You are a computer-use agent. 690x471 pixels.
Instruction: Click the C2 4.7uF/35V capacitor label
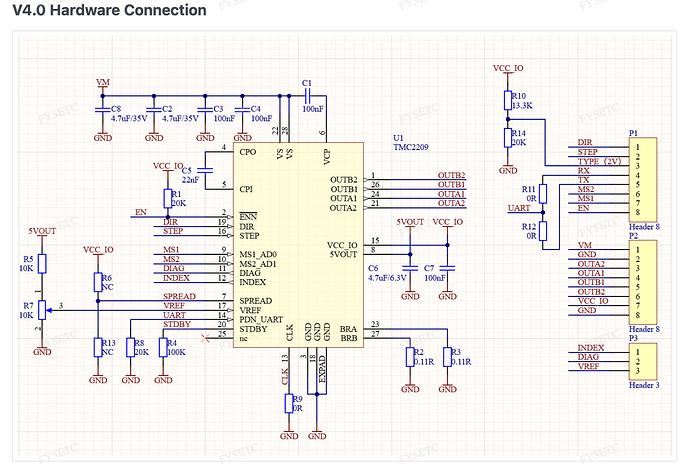click(180, 114)
